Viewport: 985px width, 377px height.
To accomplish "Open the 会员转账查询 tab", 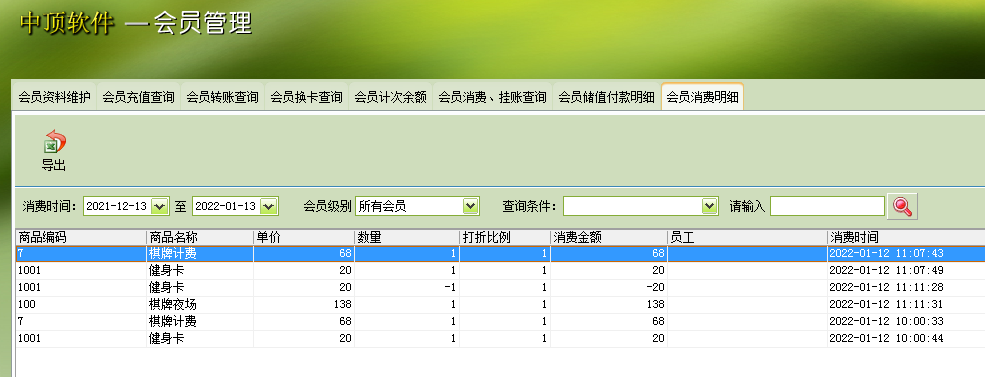I will pos(222,97).
